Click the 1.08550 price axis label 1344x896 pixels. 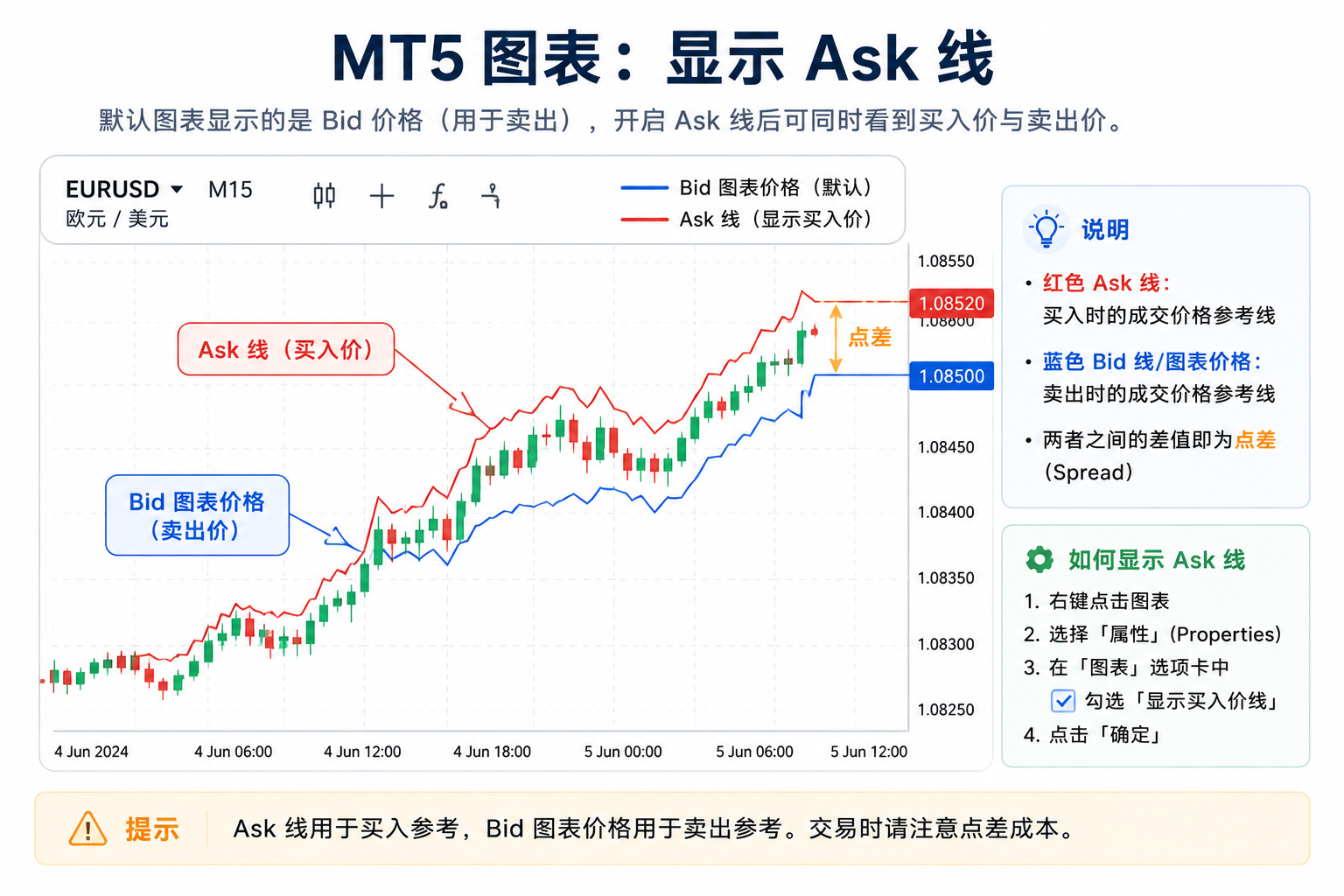(946, 261)
